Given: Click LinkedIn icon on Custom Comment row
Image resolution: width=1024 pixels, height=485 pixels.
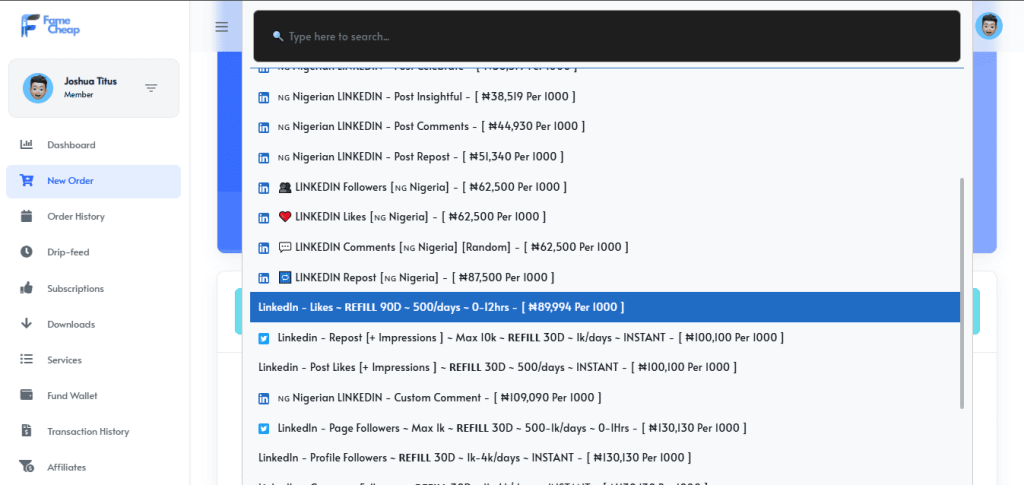Looking at the screenshot, I should click(x=264, y=398).
